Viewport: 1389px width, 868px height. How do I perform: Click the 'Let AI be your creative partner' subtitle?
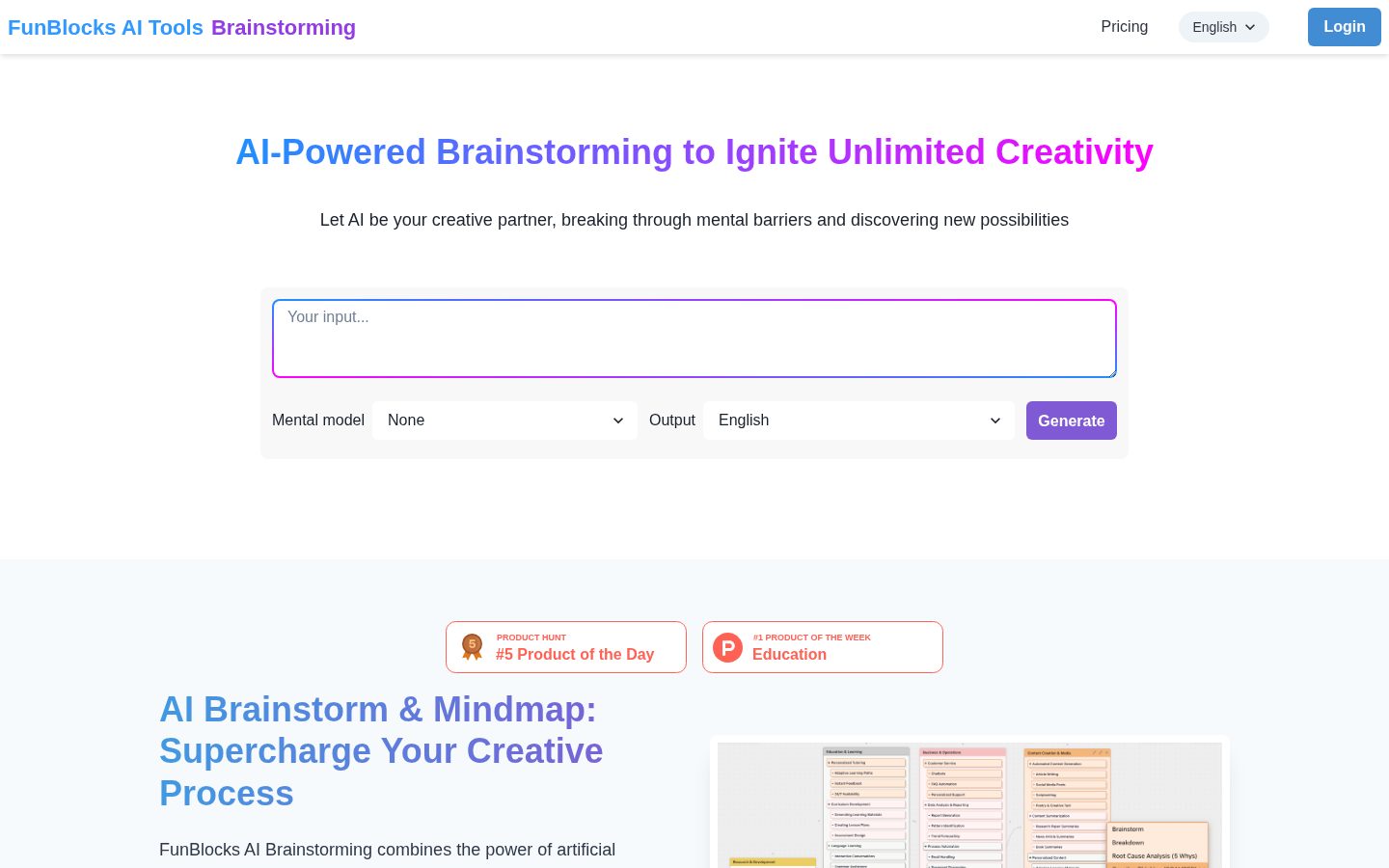pos(694,220)
